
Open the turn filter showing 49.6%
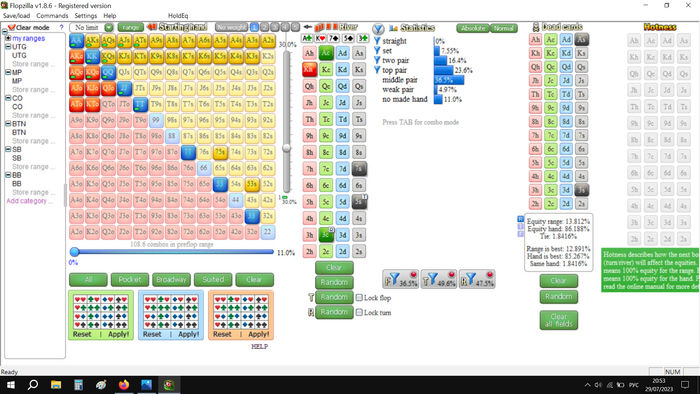[x=439, y=279]
